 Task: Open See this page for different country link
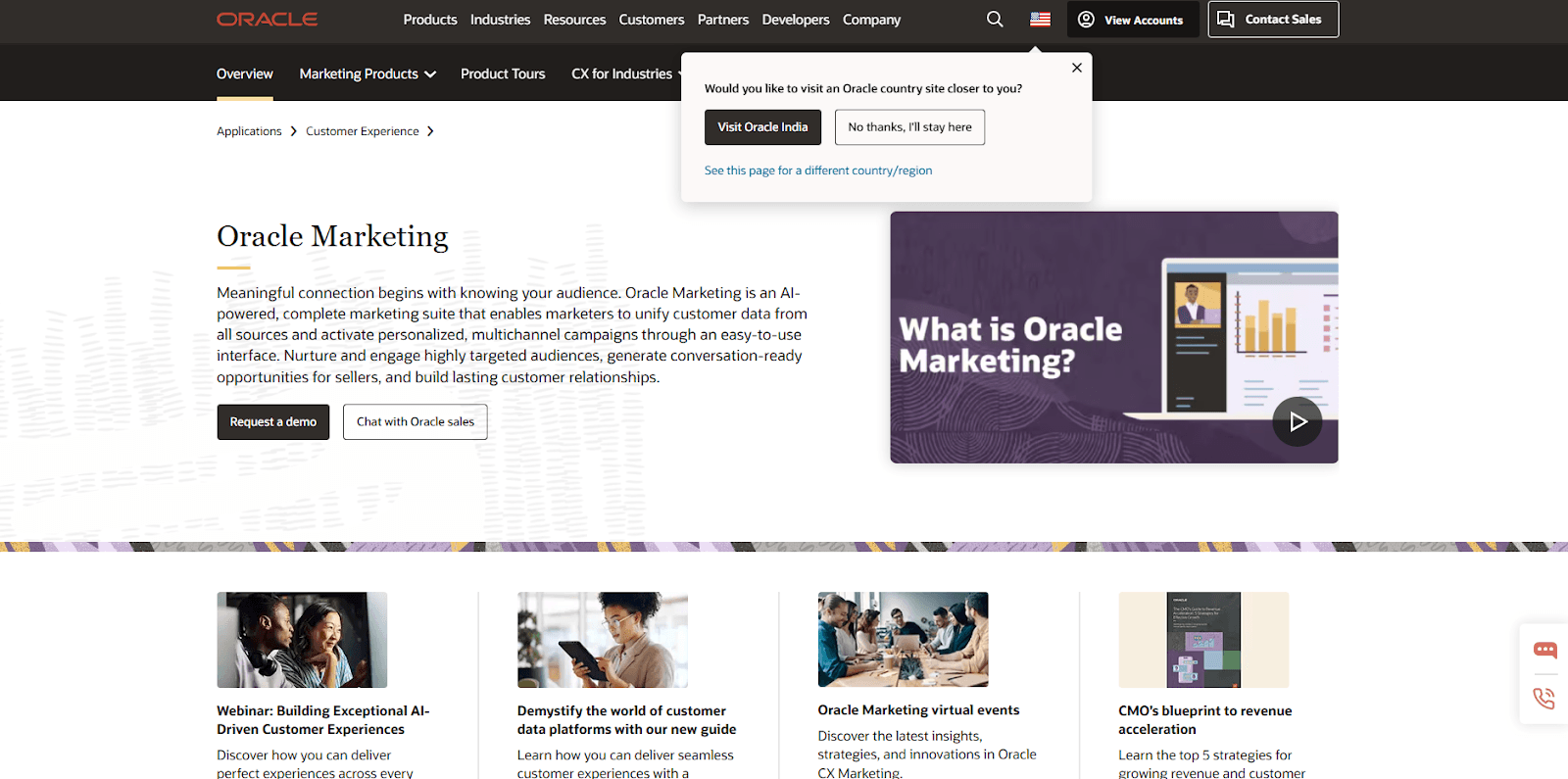(818, 170)
